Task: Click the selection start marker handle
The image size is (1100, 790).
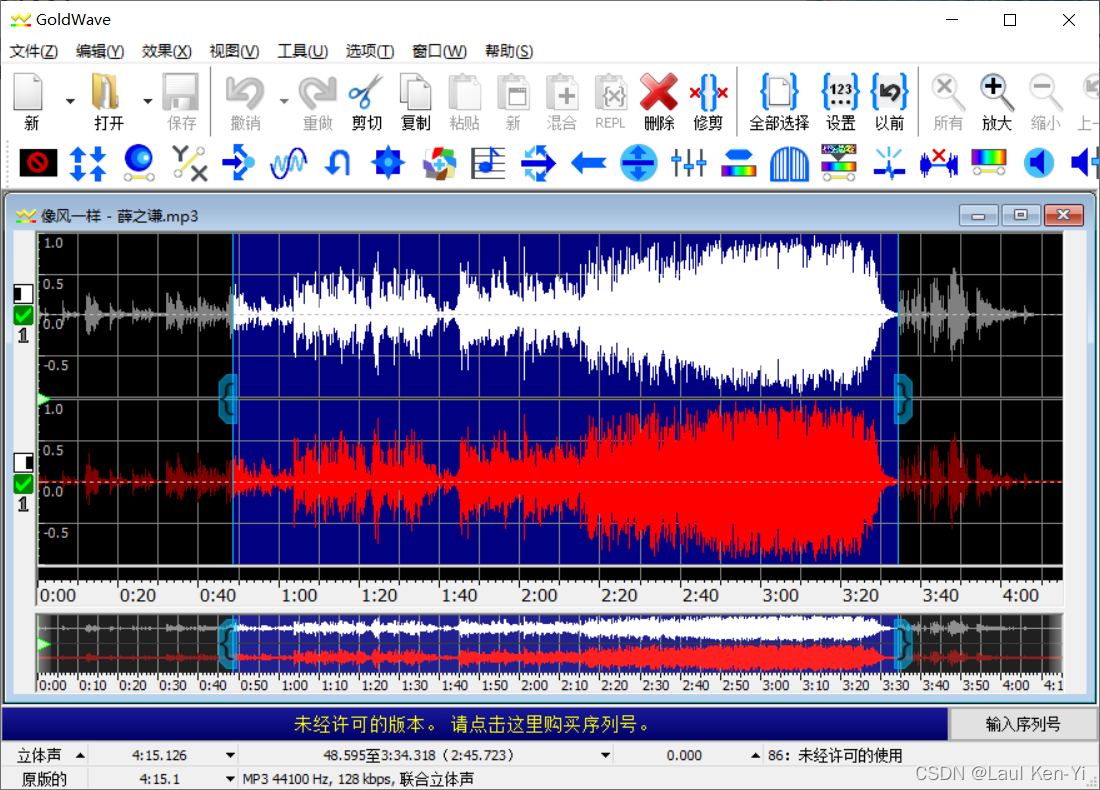Action: tap(227, 399)
